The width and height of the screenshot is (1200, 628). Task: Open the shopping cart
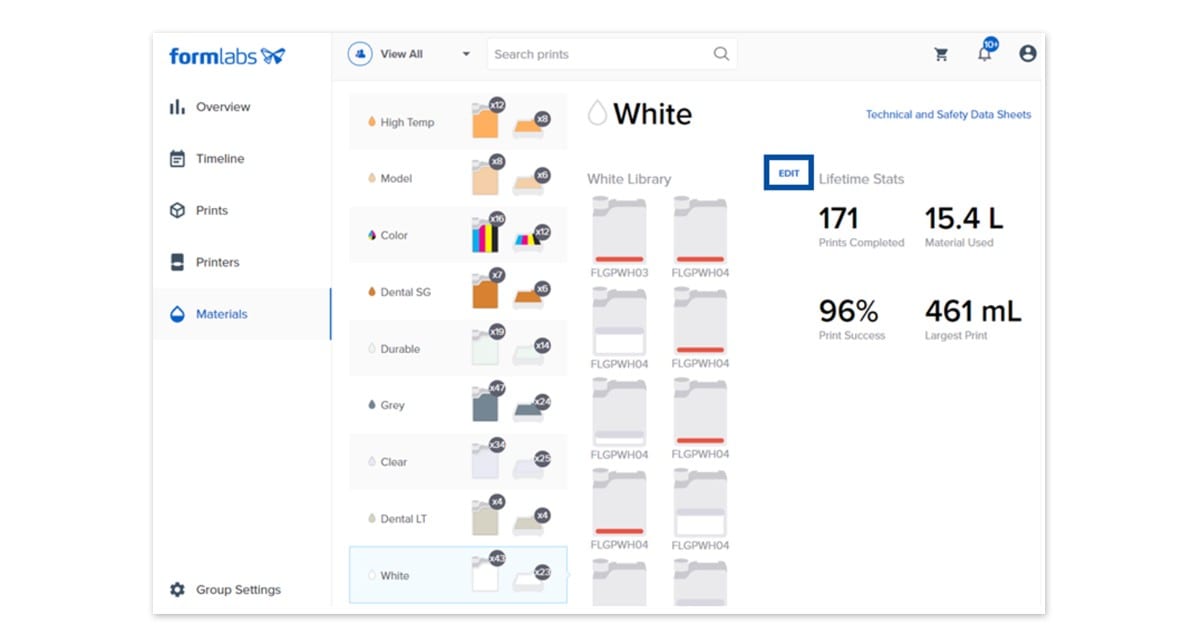pos(941,55)
